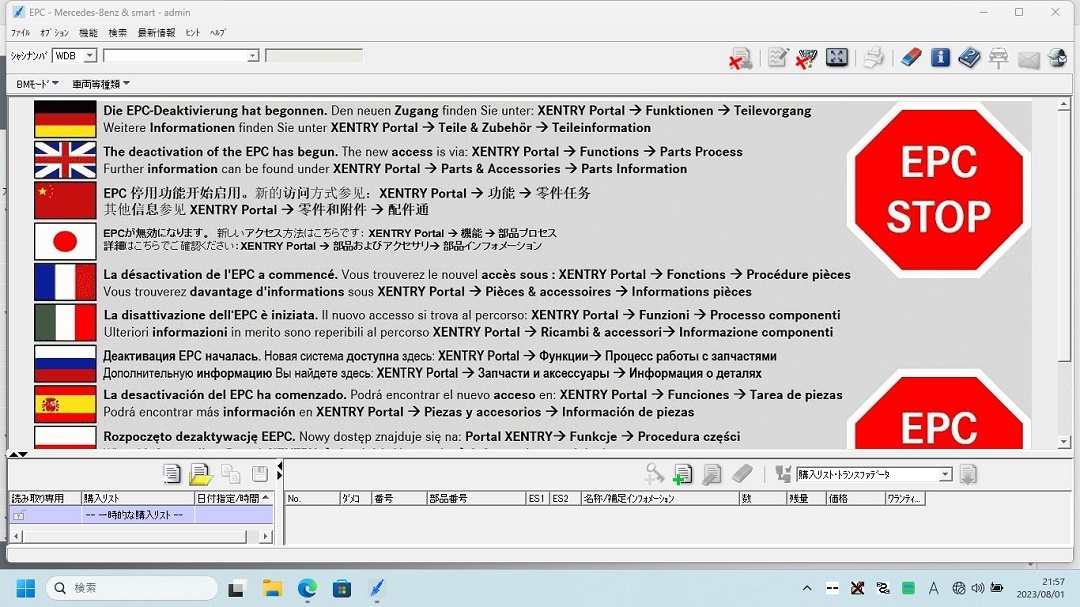Viewport: 1080px width, 607px height.
Task: Click the globe mail icon in toolbar
Action: point(1057,58)
